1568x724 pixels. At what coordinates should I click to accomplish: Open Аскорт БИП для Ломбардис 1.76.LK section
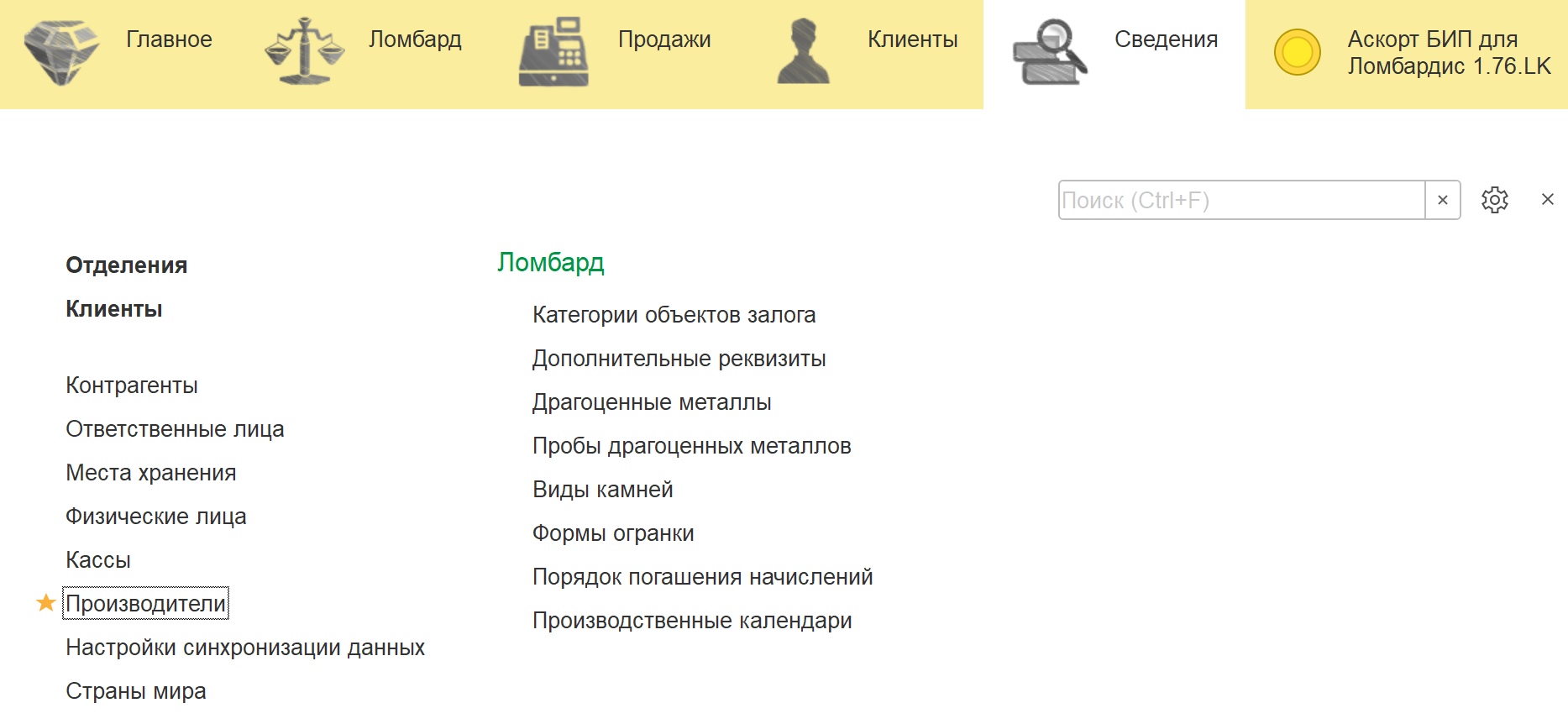1407,54
